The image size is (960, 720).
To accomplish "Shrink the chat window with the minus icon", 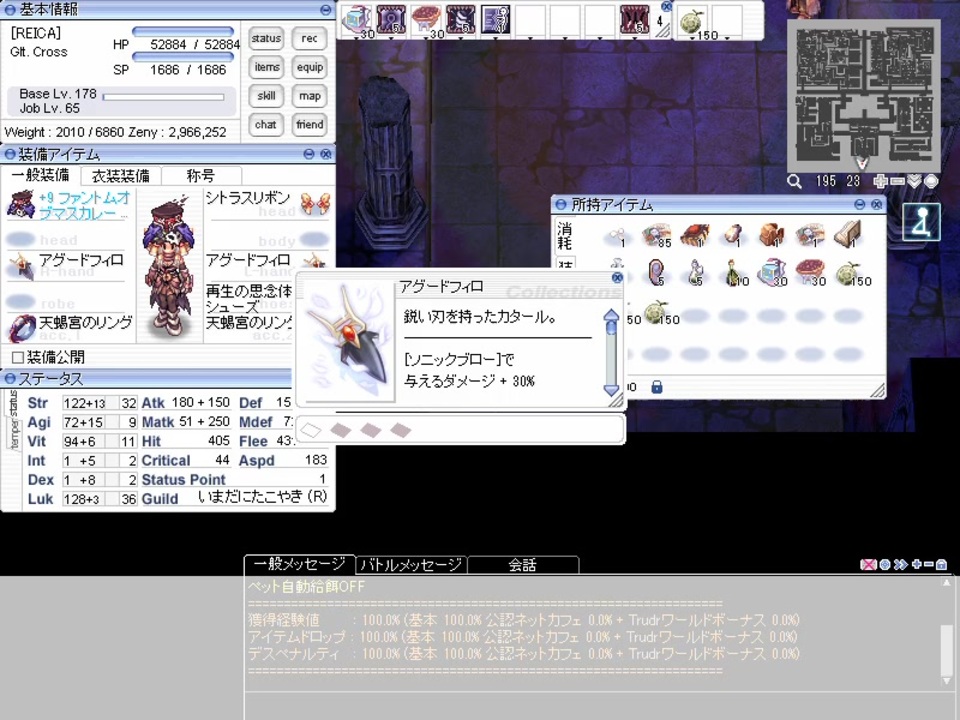I will tap(928, 564).
